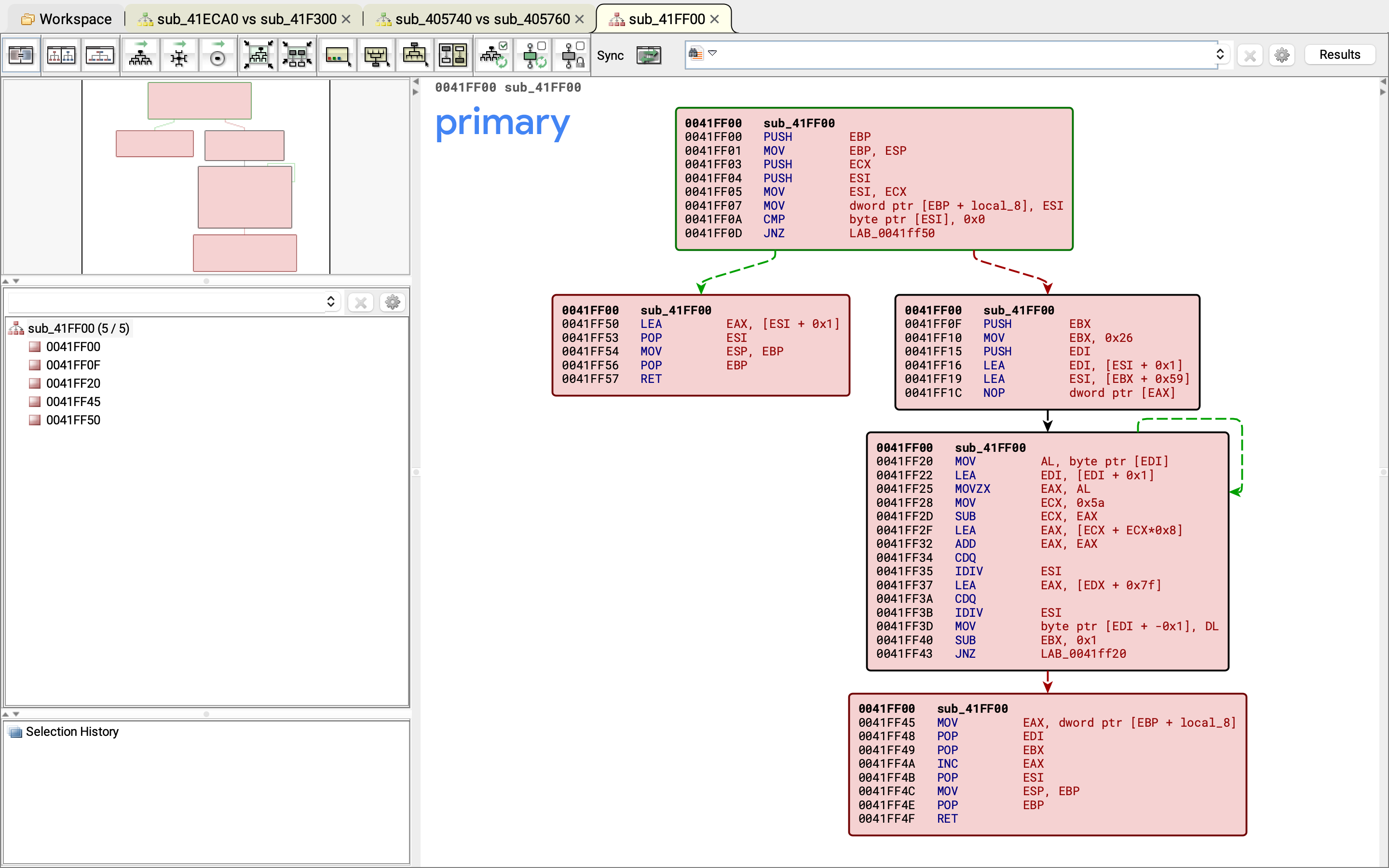1389x868 pixels.
Task: Clear the tree filter
Action: point(361,302)
